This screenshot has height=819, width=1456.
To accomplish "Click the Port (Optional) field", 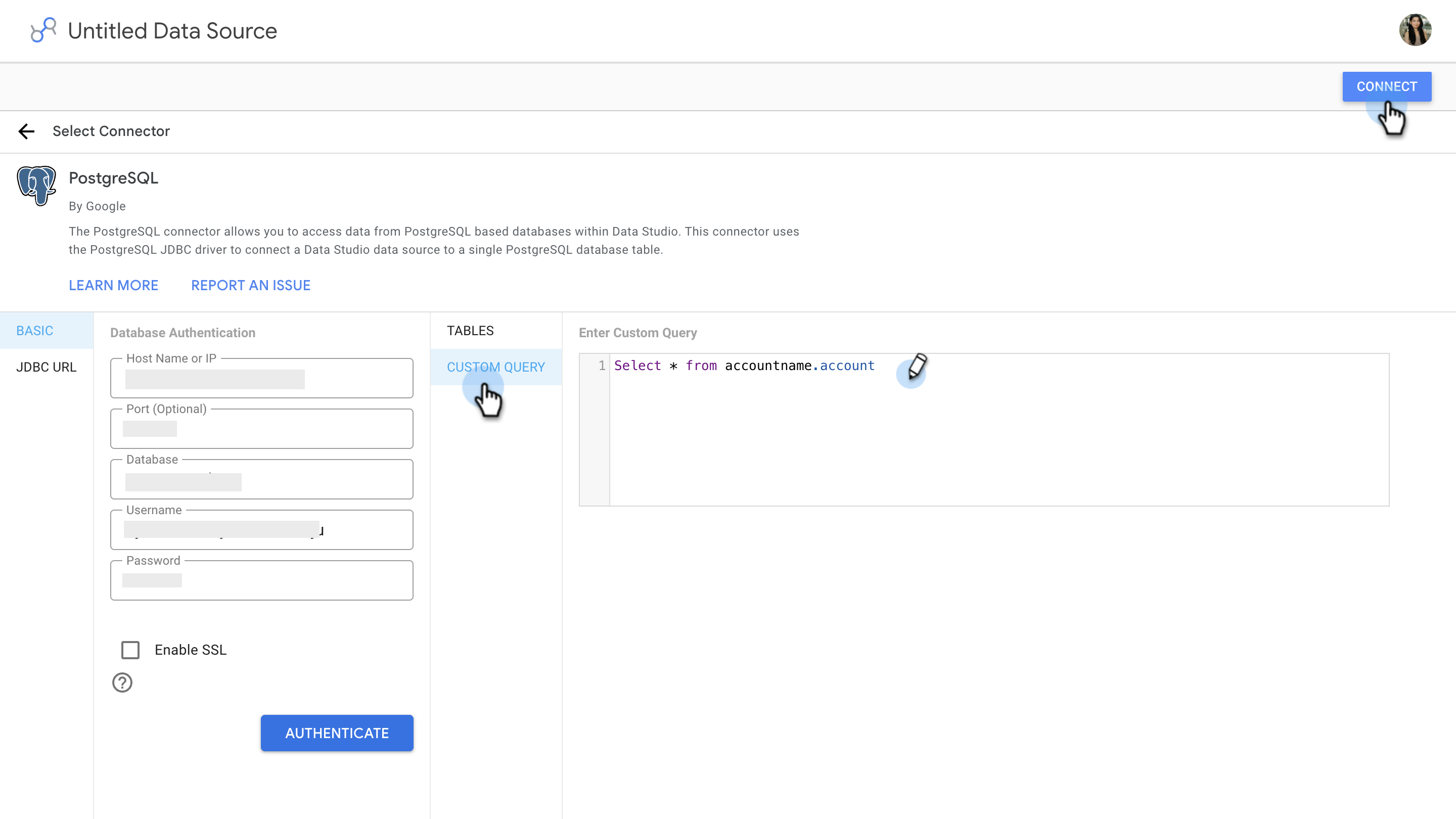I will 262,428.
